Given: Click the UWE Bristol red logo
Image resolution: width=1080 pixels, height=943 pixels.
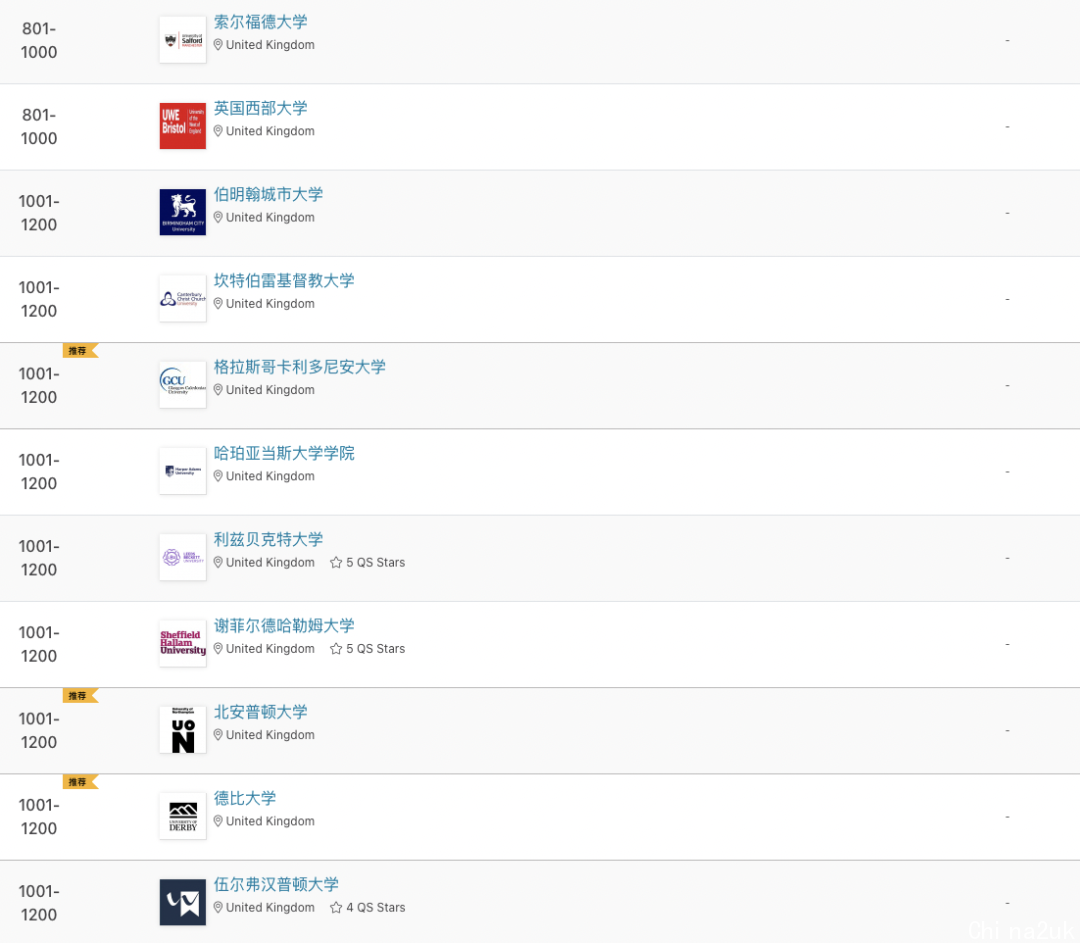Looking at the screenshot, I should 183,126.
